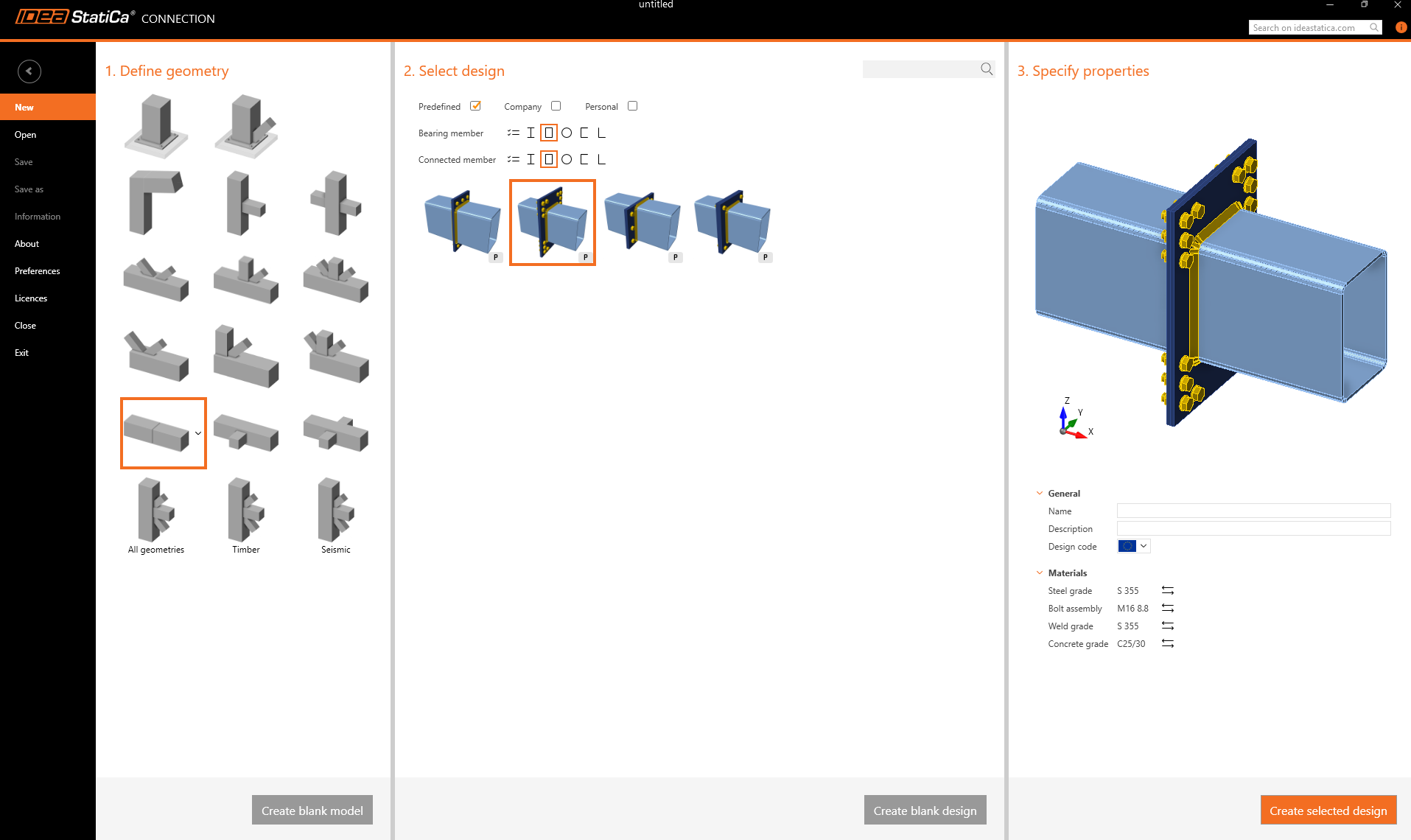Swap the Concrete grade material

pyautogui.click(x=1168, y=643)
